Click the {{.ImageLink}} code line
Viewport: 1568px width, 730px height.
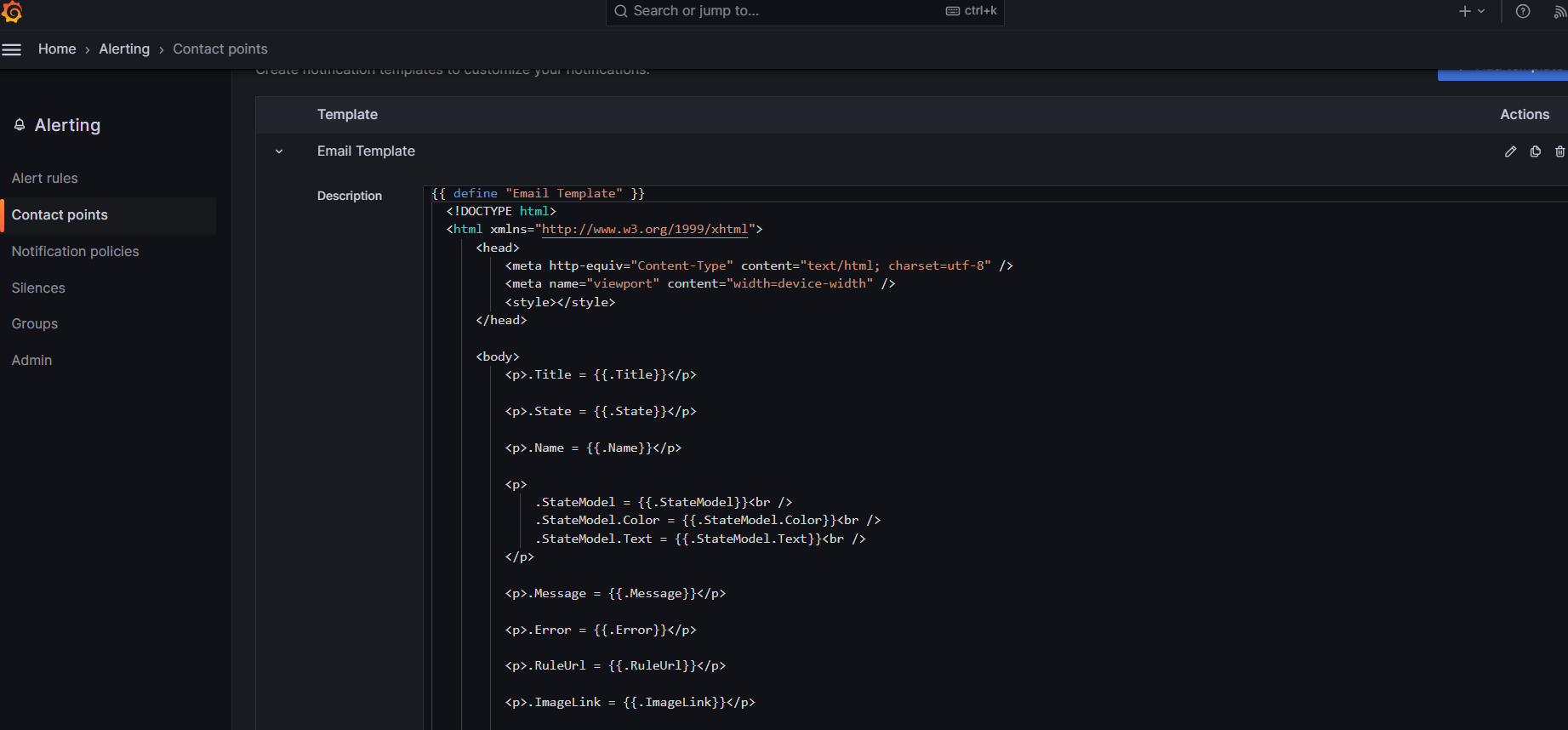630,702
